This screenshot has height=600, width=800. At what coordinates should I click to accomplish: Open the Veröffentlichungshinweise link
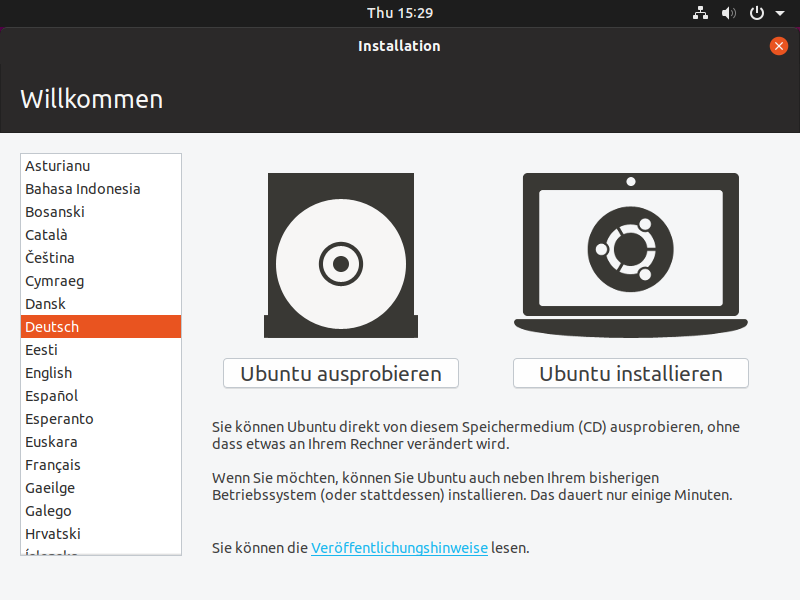(x=399, y=548)
